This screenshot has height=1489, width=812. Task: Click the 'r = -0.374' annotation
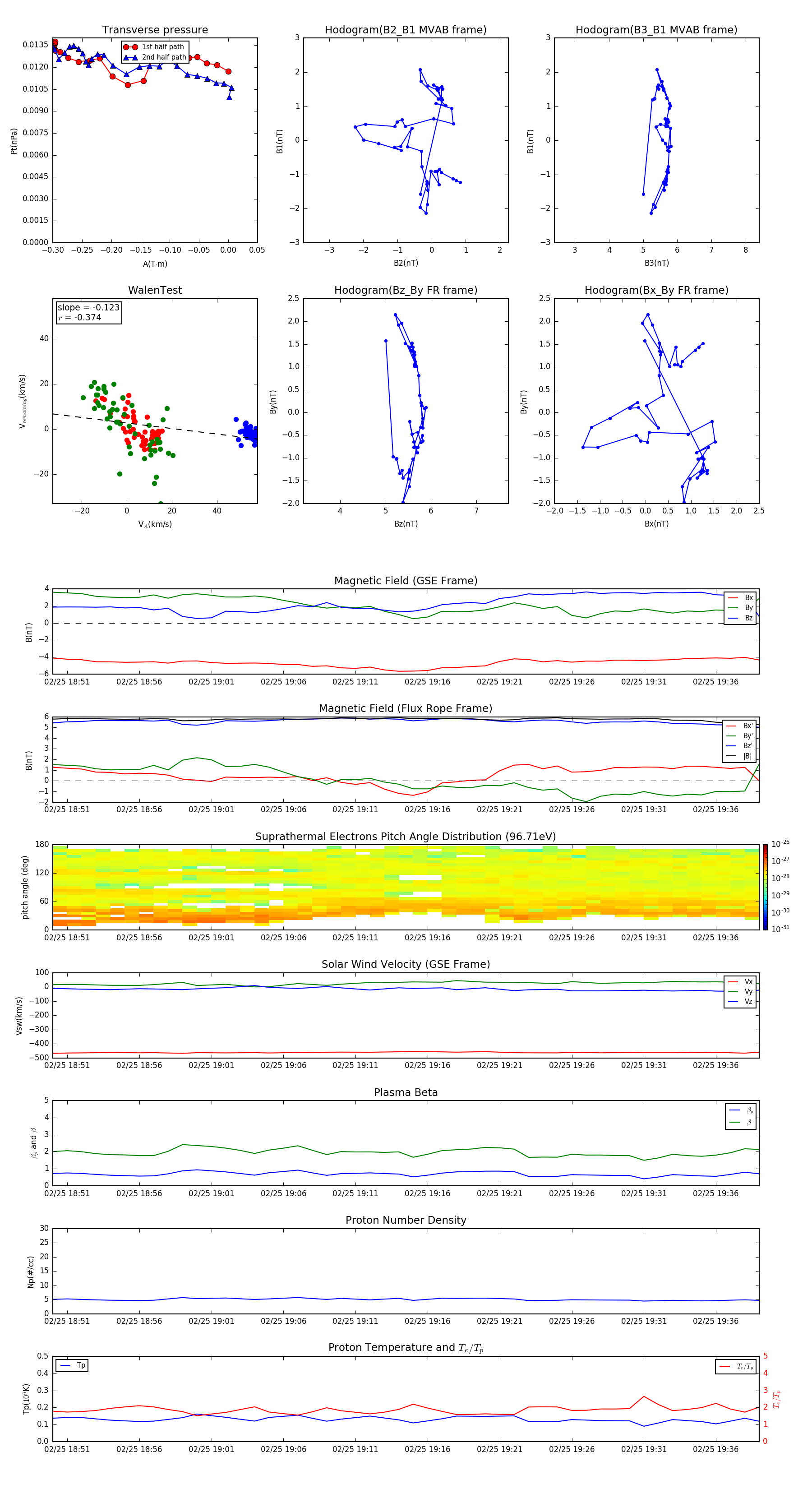coord(80,317)
